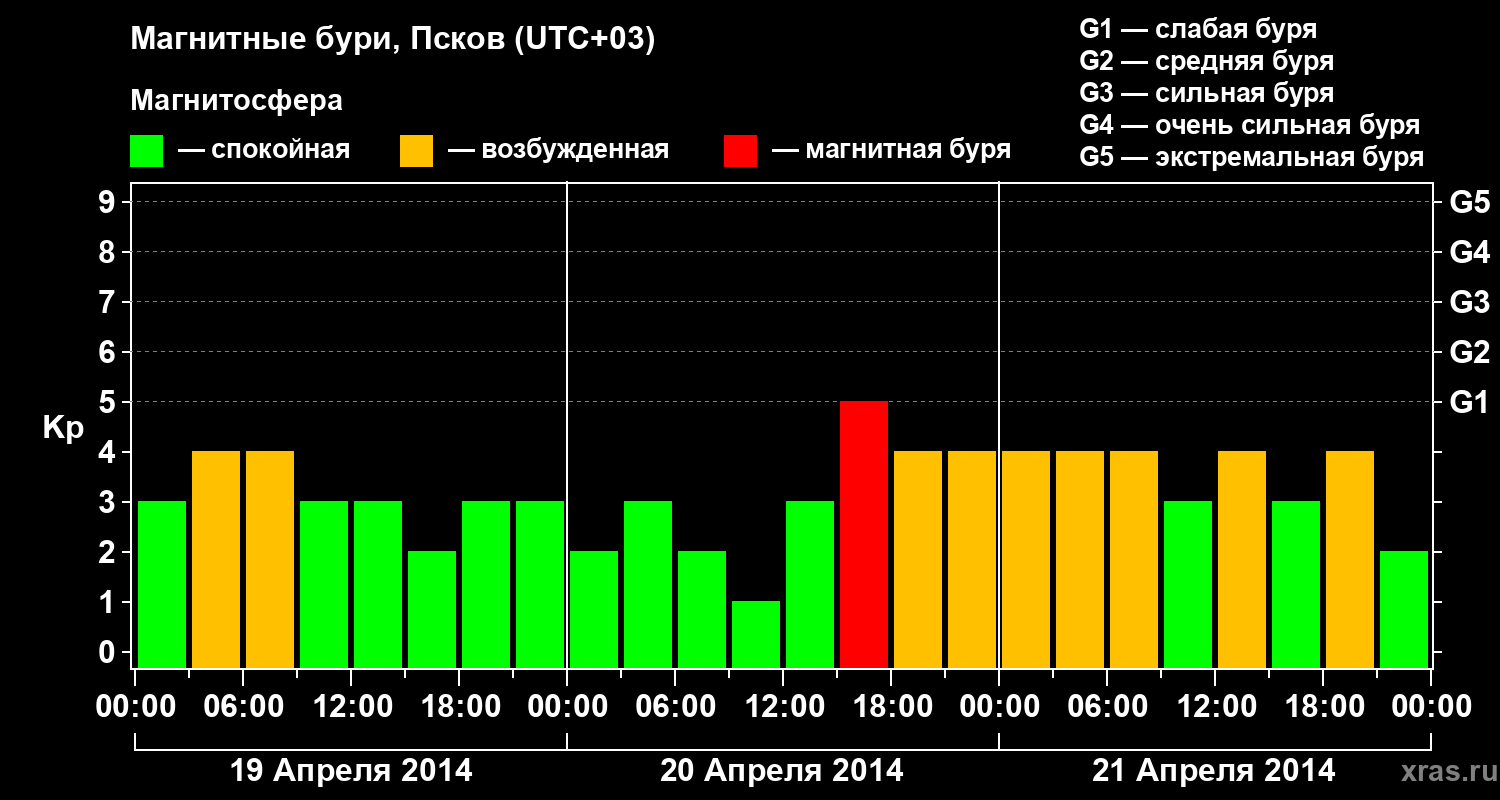Image resolution: width=1500 pixels, height=800 pixels.
Task: Click the title 'Магнитные бури, Псков (UTC+03)'
Action: click(x=393, y=41)
